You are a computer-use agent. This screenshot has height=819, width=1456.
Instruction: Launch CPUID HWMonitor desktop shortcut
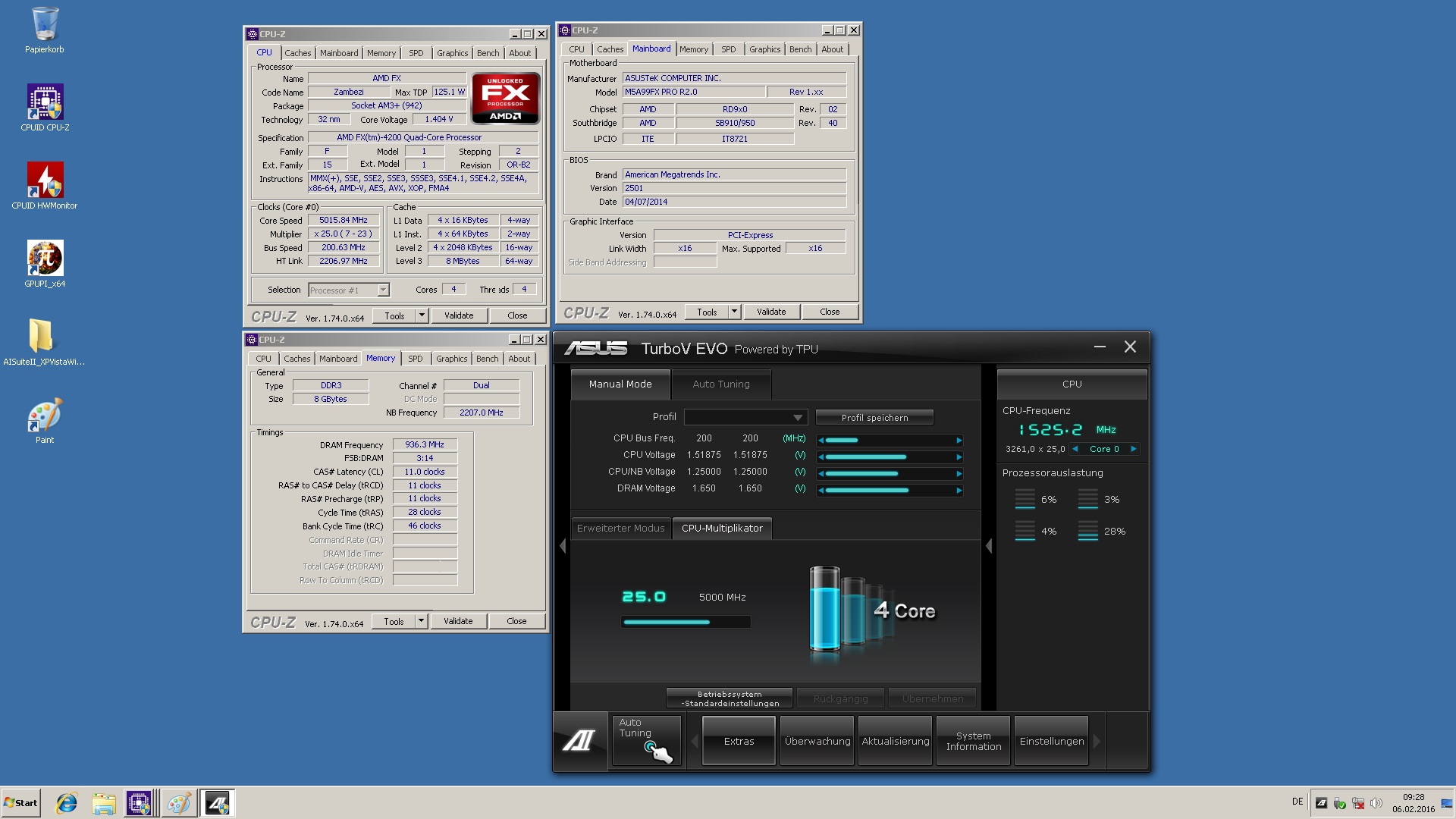45,186
